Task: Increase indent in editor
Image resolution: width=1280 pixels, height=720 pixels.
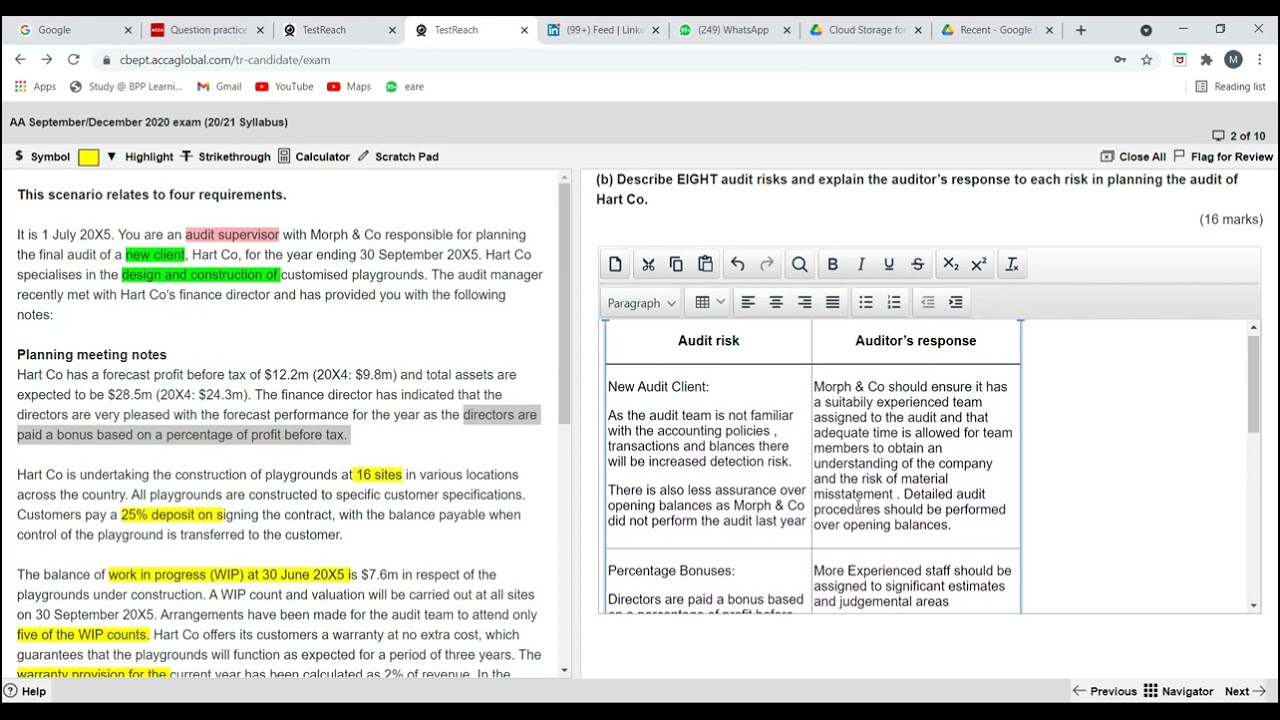Action: [x=956, y=302]
